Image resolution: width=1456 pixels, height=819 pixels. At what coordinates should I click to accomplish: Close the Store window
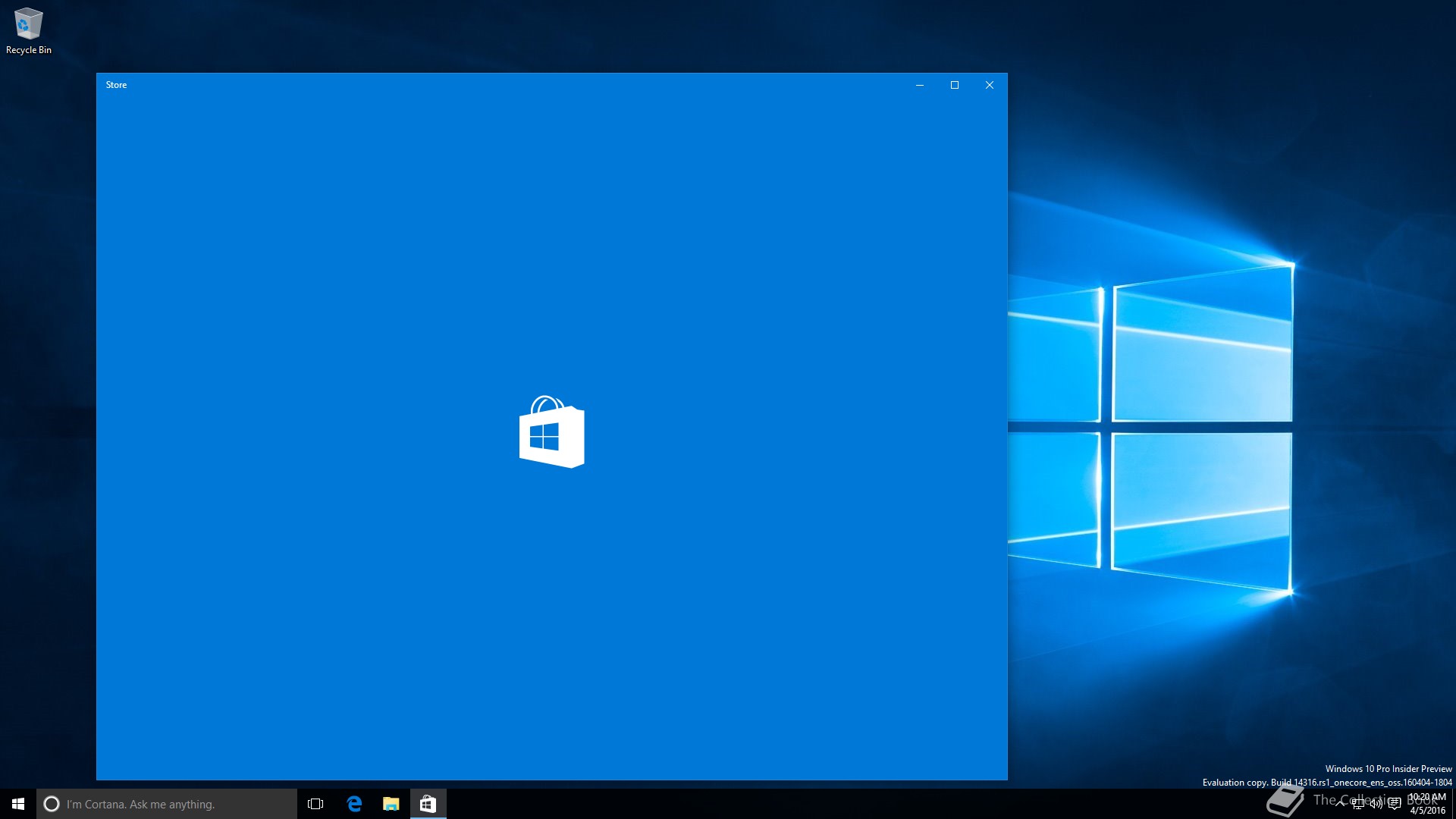click(x=990, y=85)
